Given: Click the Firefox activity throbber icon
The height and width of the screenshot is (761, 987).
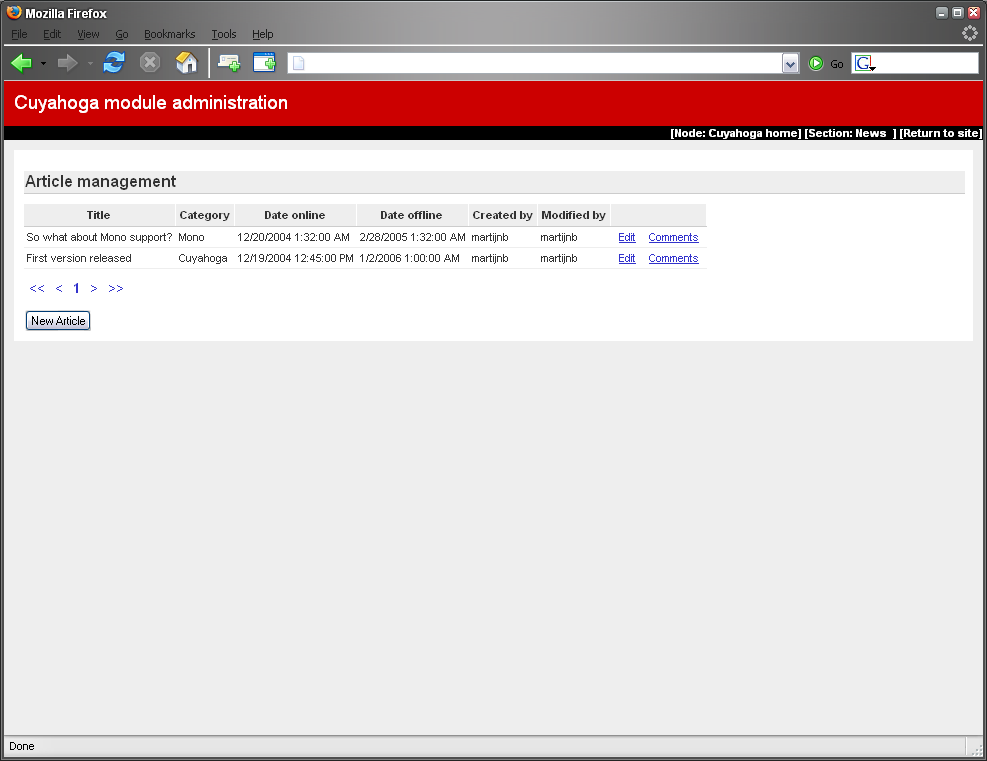Looking at the screenshot, I should point(970,33).
